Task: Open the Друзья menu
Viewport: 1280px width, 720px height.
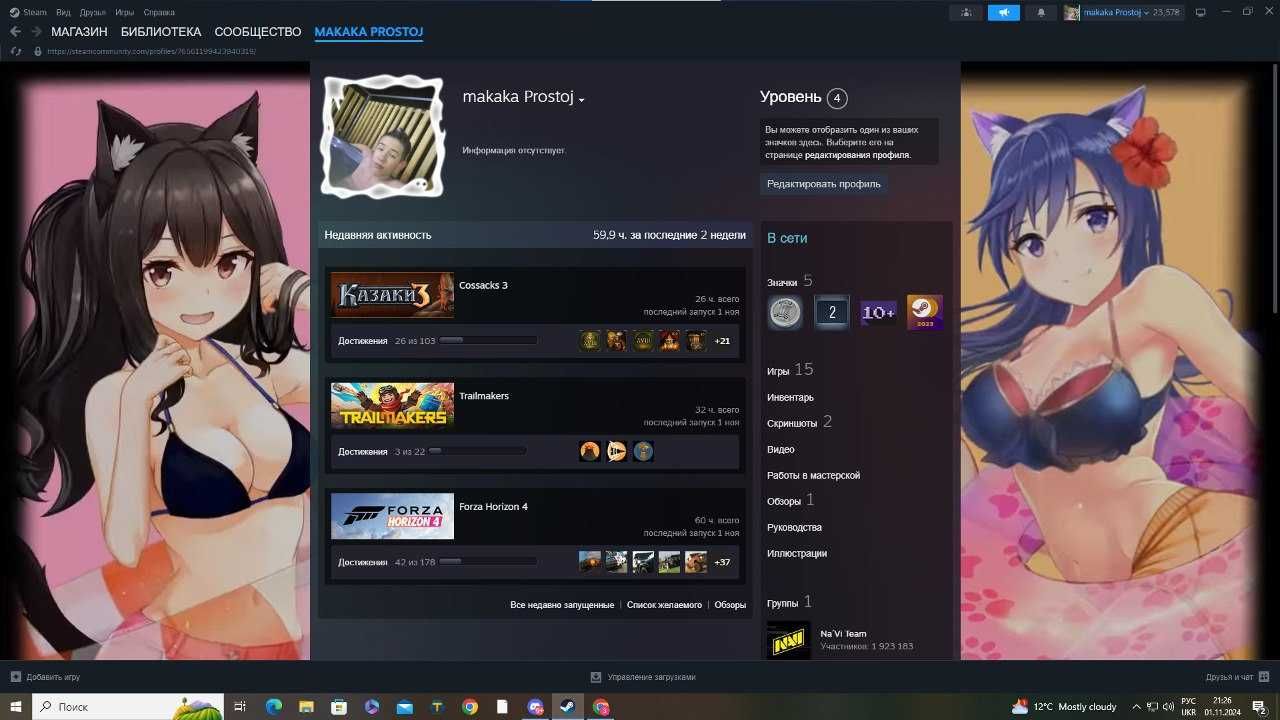Action: pos(92,12)
